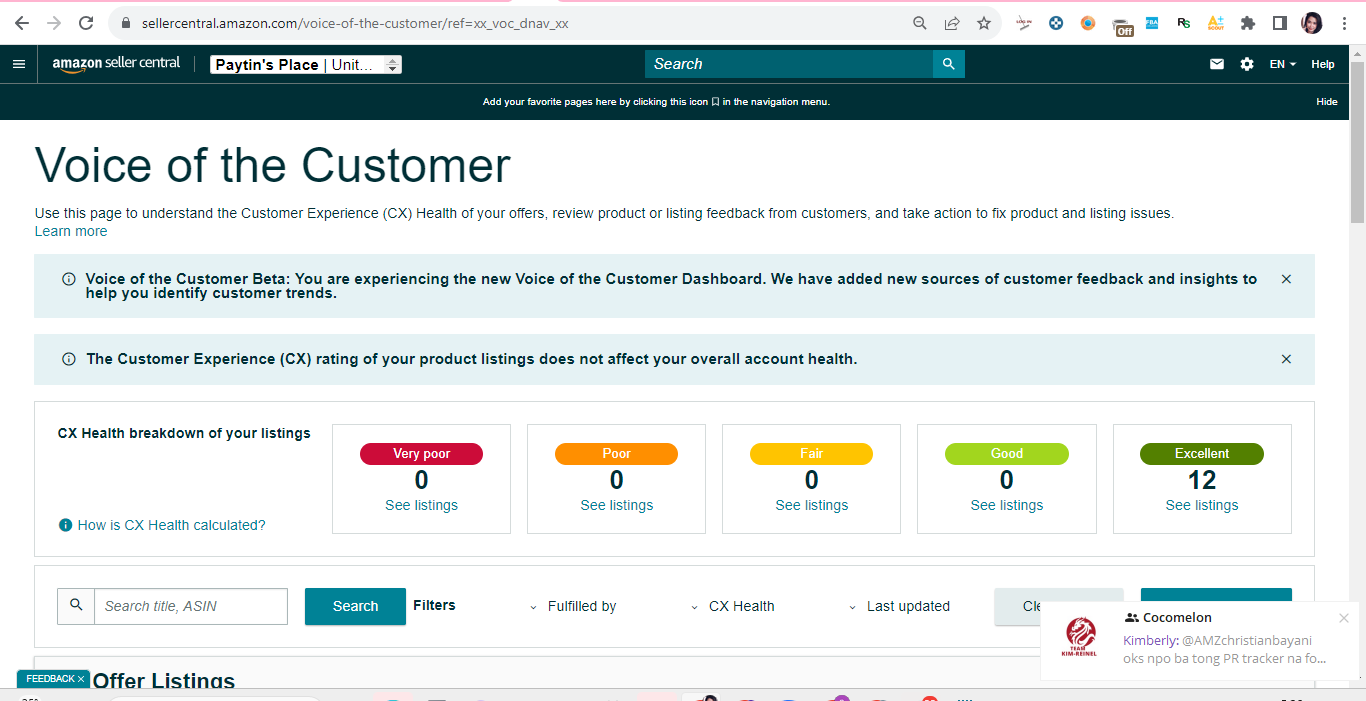
Task: Click the search magnifier button in top bar
Action: (949, 64)
